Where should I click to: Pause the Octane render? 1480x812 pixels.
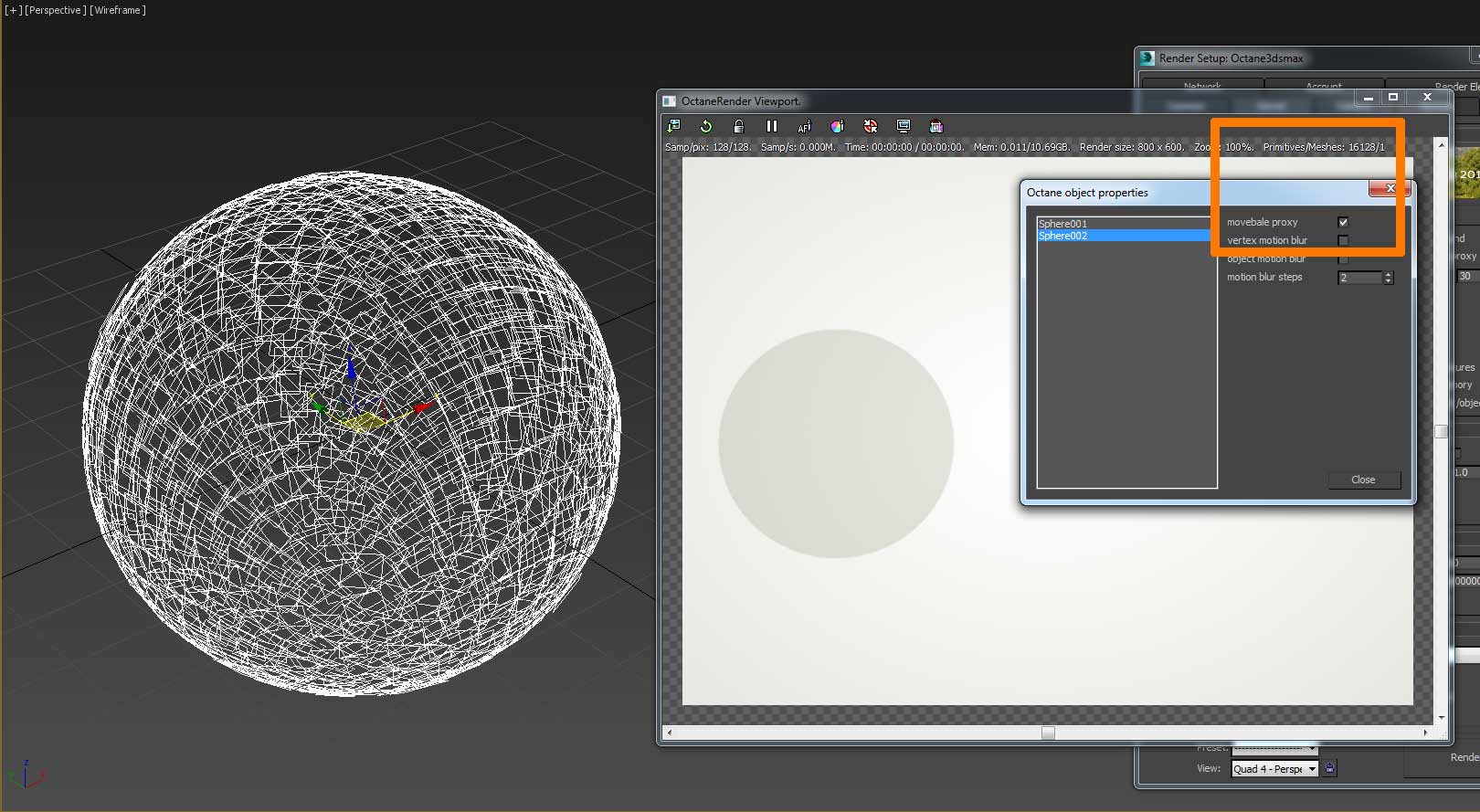click(x=772, y=126)
